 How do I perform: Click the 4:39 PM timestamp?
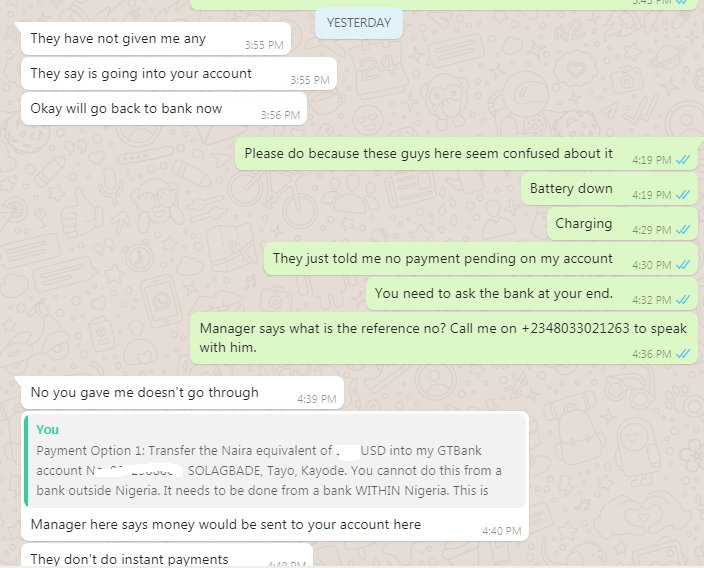tap(317, 399)
